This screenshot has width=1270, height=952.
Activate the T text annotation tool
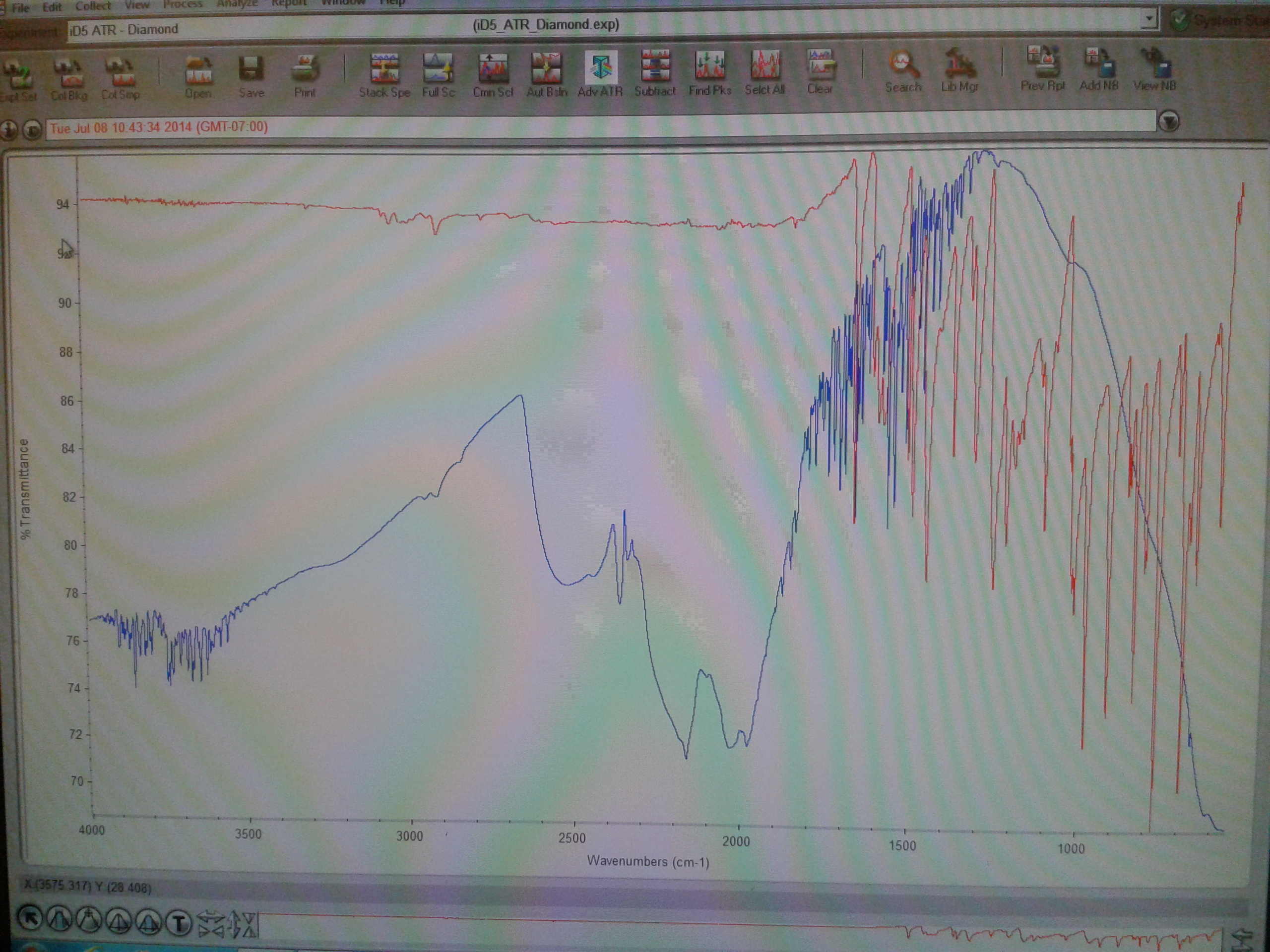pos(179,923)
